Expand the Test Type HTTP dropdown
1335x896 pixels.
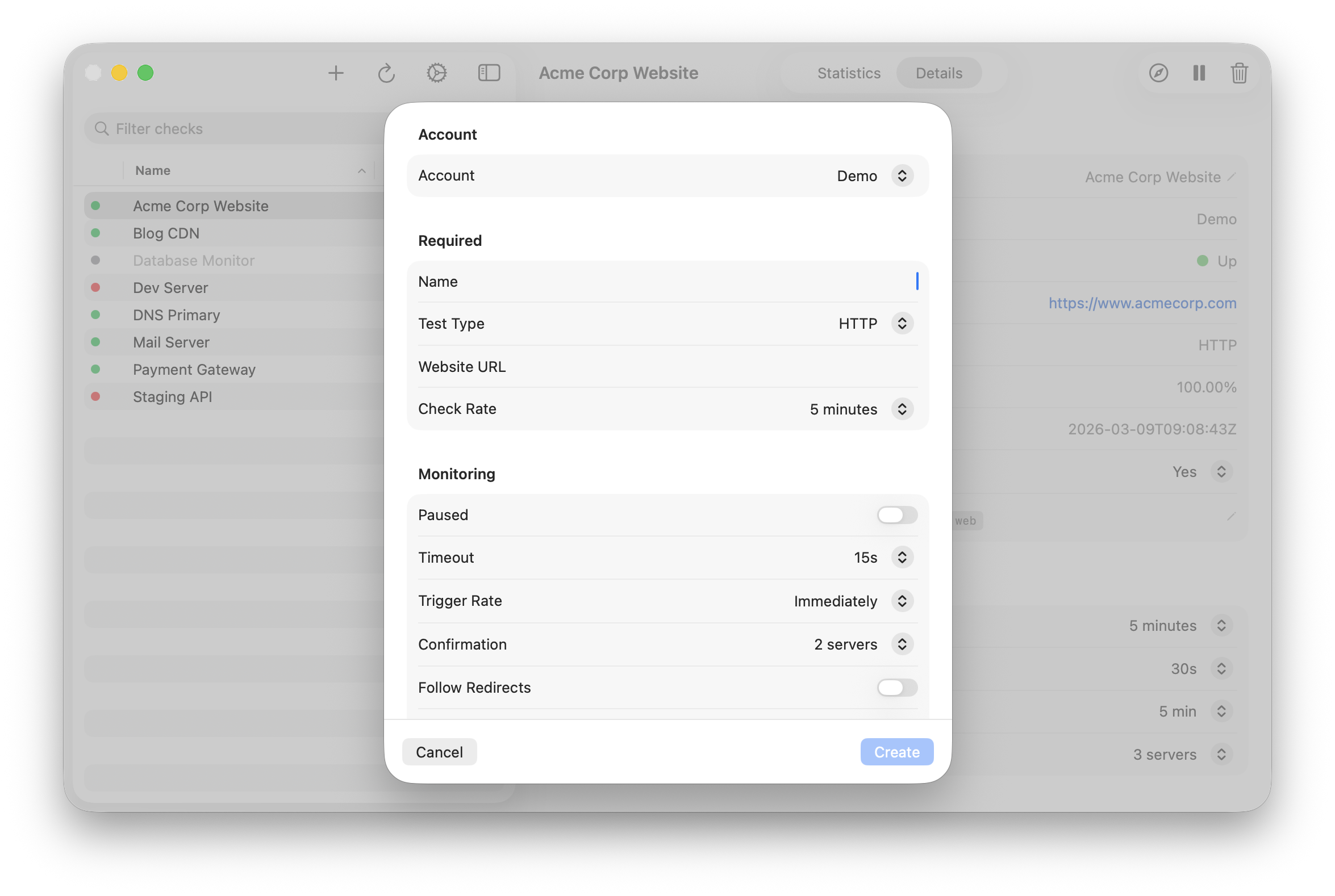click(x=902, y=324)
